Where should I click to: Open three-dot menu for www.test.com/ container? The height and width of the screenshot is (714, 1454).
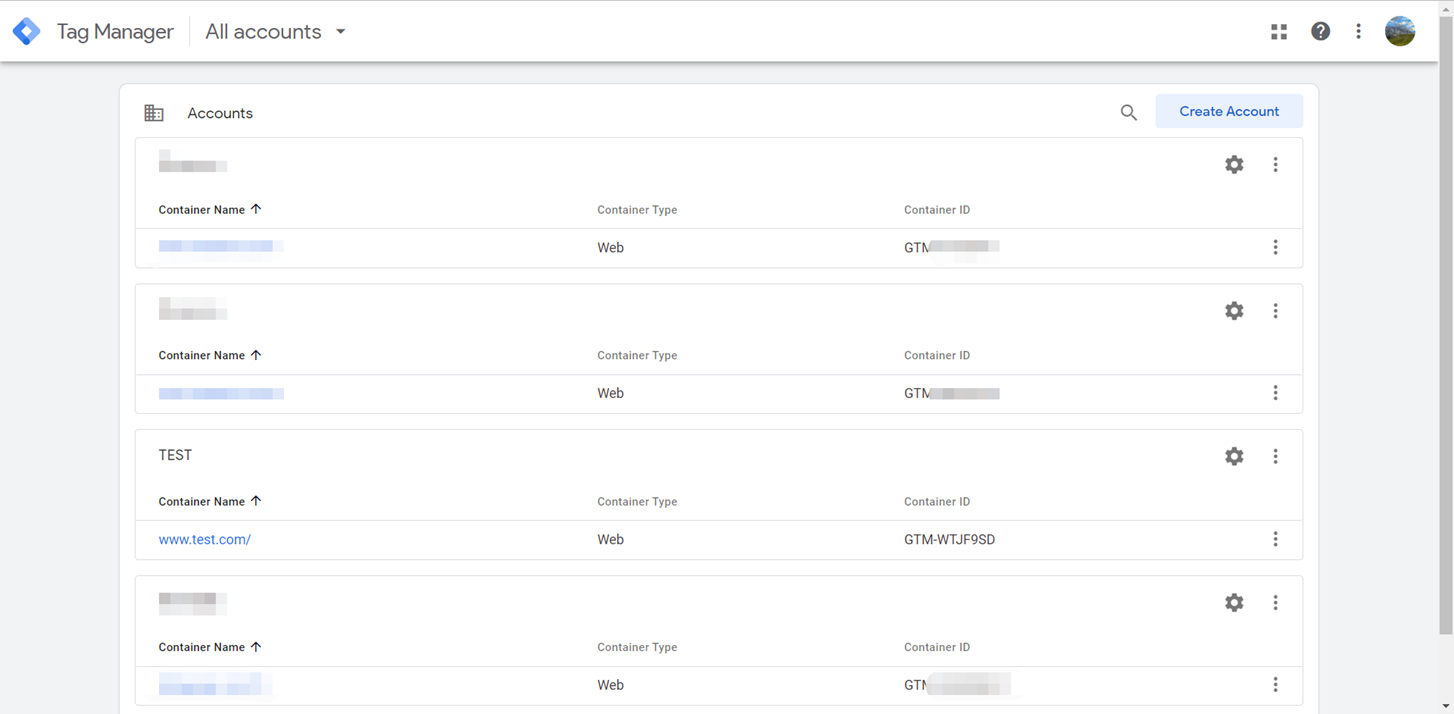(1275, 539)
